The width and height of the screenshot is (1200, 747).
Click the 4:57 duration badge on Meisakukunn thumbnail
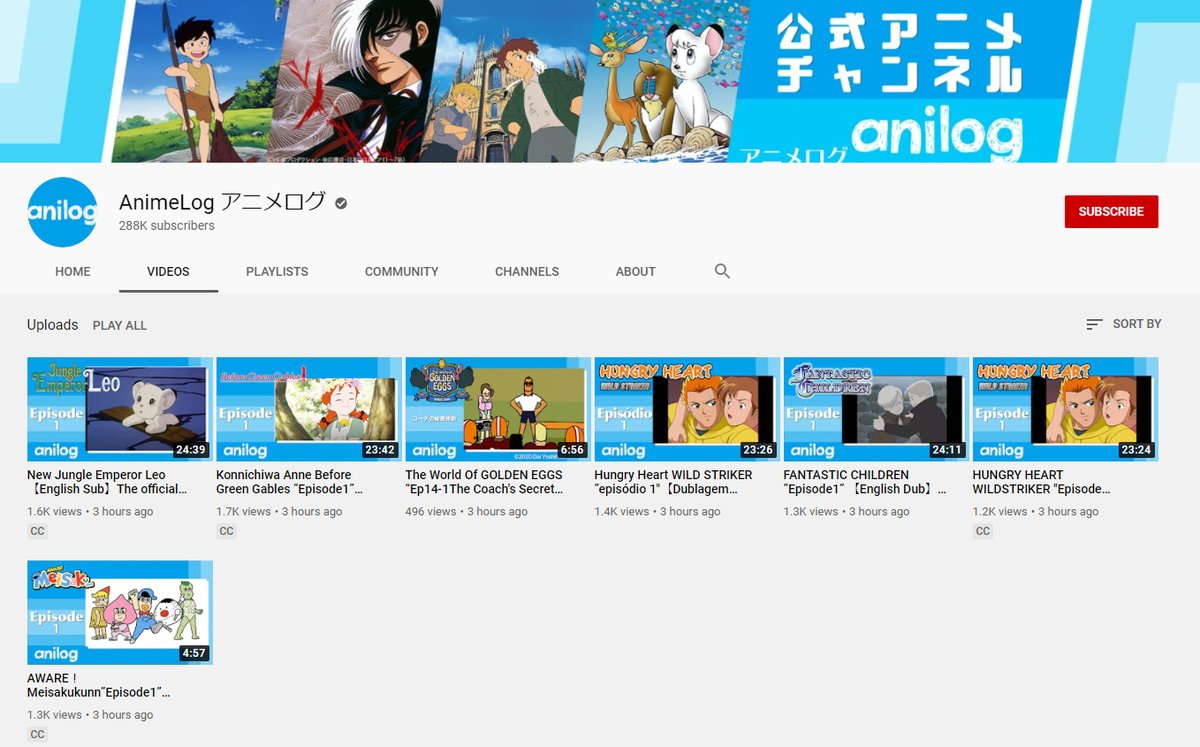pos(193,654)
